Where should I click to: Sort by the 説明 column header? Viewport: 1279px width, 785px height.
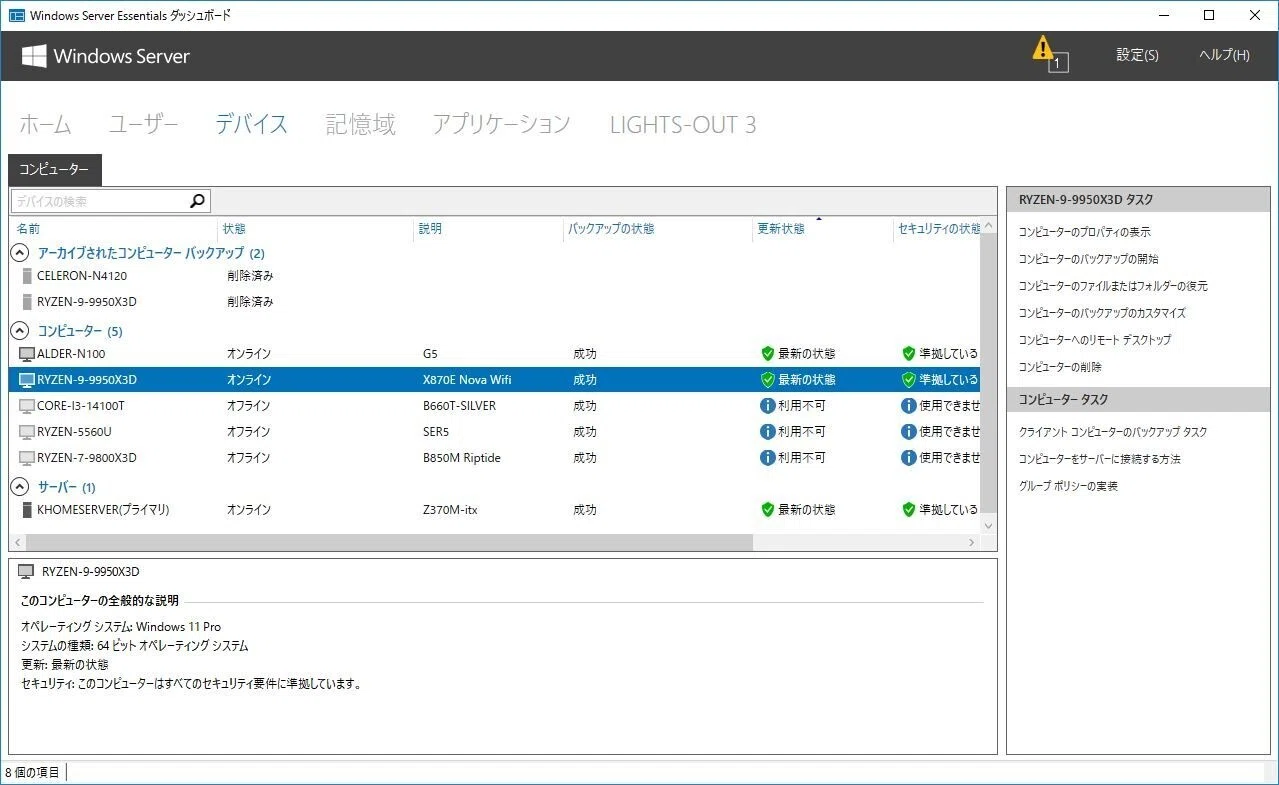(430, 229)
